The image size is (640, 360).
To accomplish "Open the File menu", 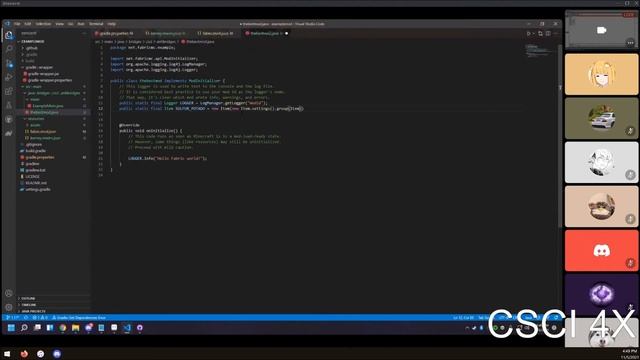I will click(x=17, y=24).
